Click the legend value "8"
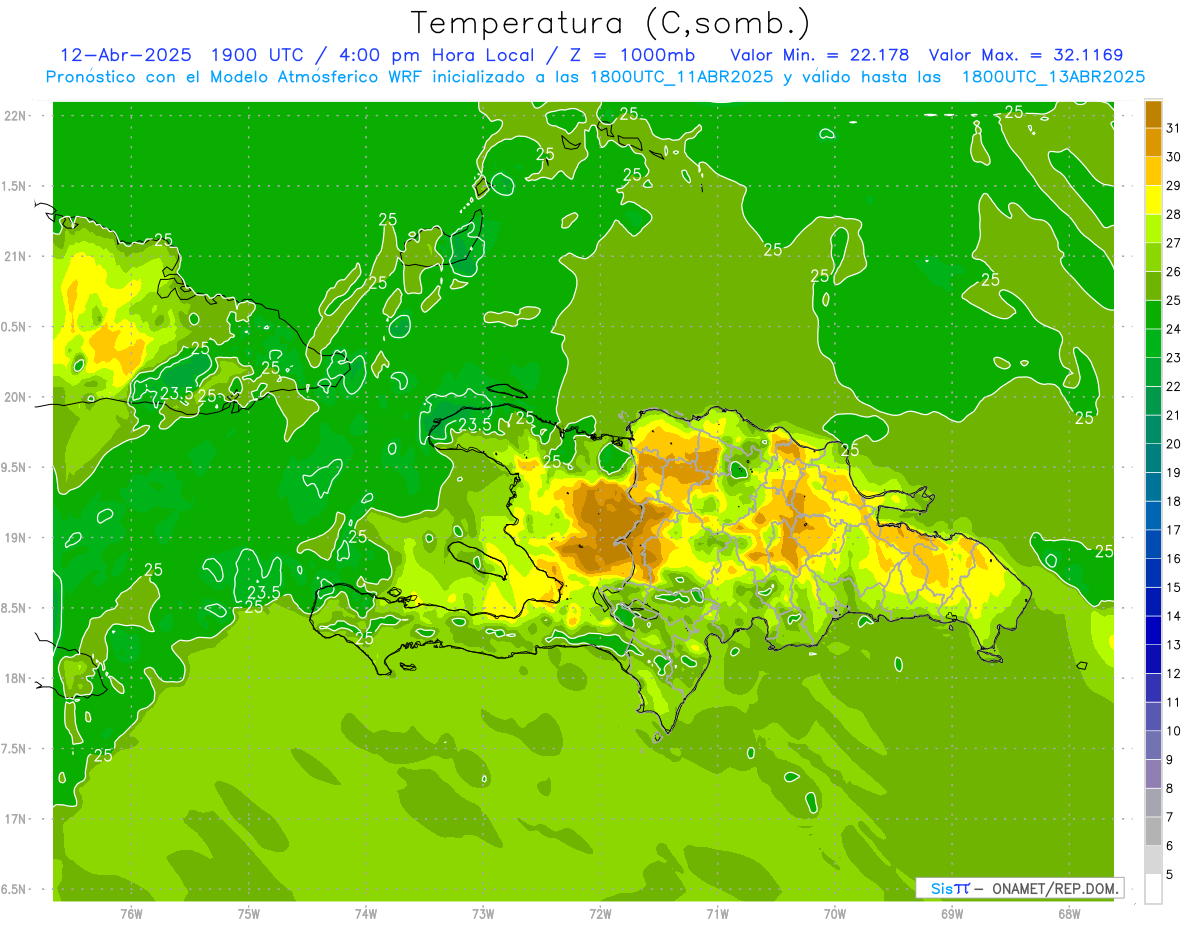1200x927 pixels. 1170,789
